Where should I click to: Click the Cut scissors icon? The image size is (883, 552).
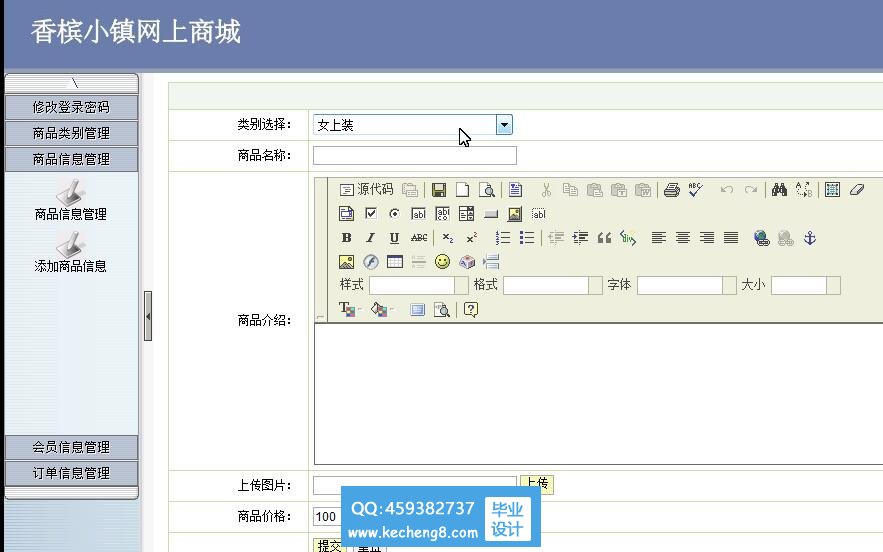click(546, 190)
